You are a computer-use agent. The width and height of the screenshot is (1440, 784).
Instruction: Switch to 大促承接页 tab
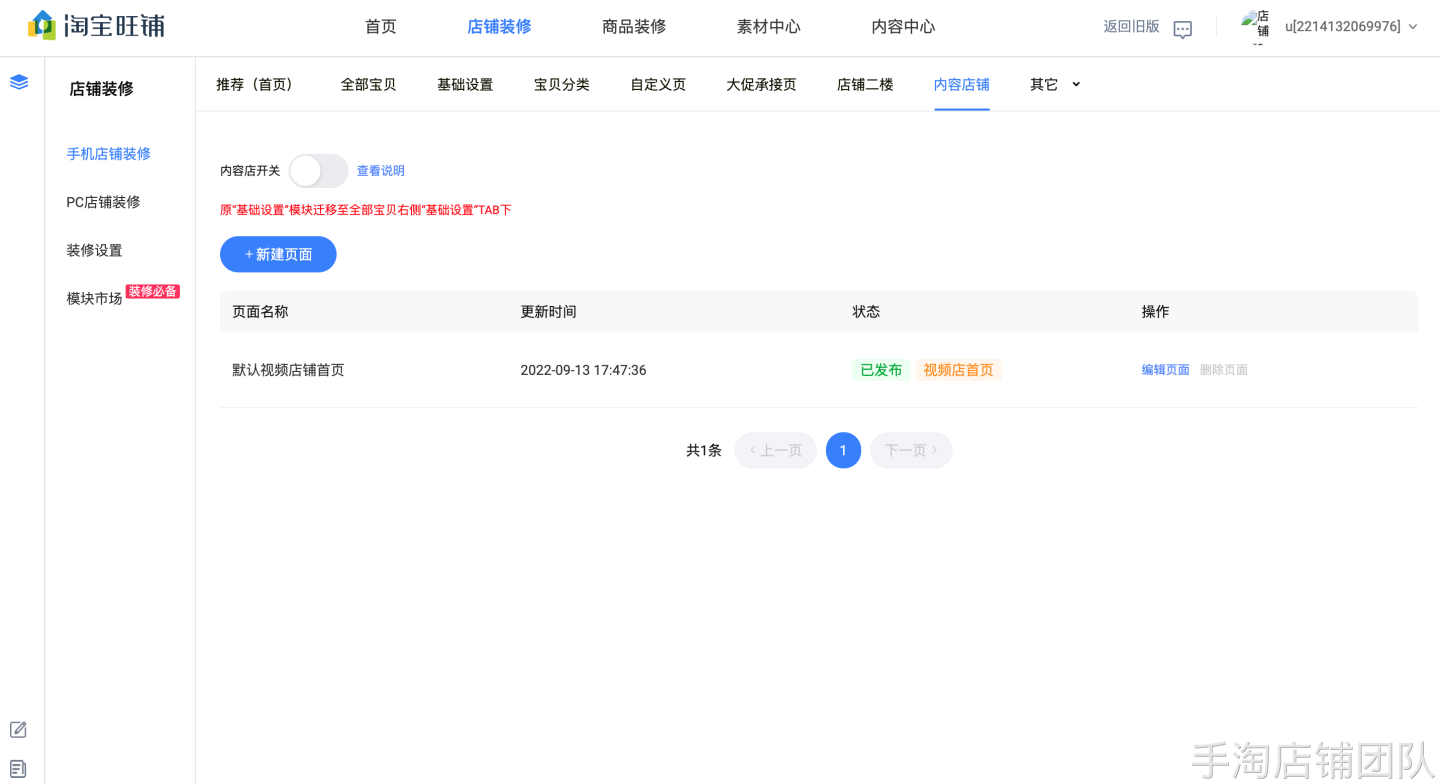pyautogui.click(x=762, y=84)
